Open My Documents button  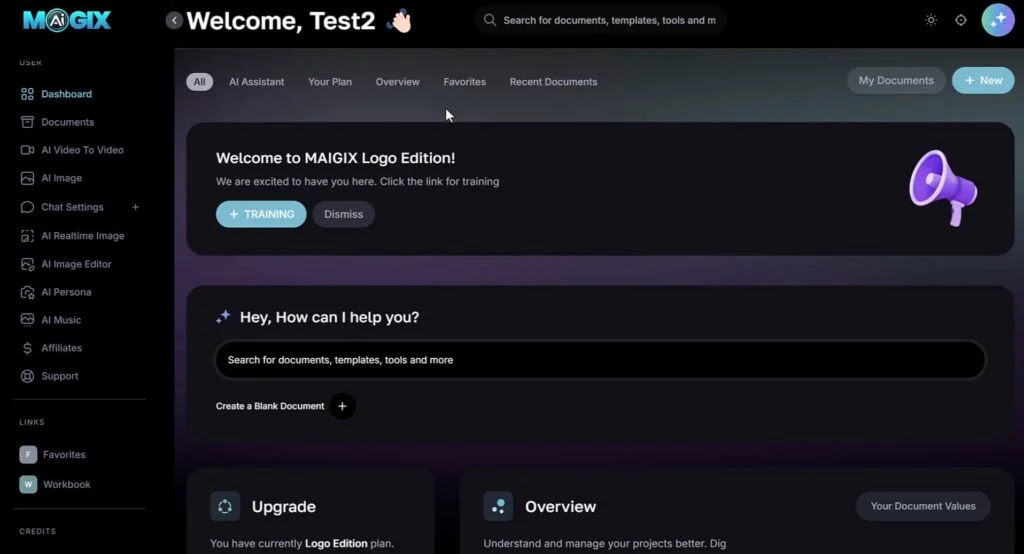pos(896,81)
